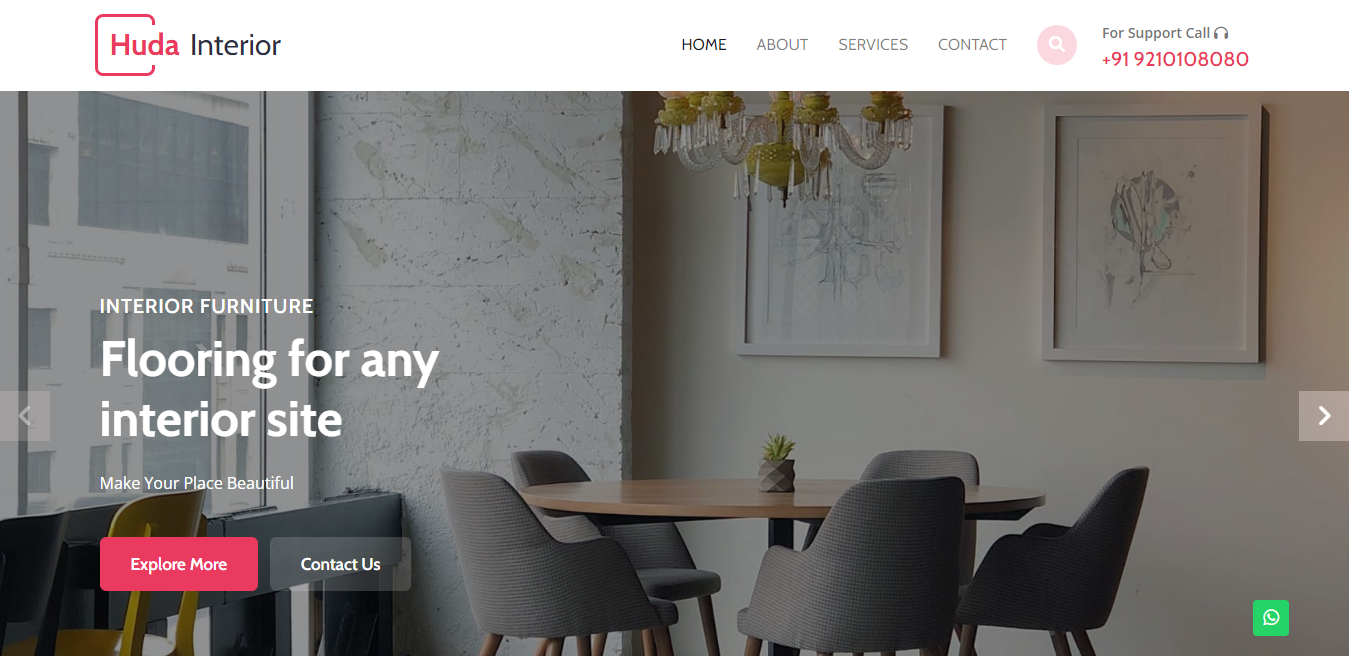The height and width of the screenshot is (656, 1349).
Task: Click the Interior logo text
Action: point(235,45)
